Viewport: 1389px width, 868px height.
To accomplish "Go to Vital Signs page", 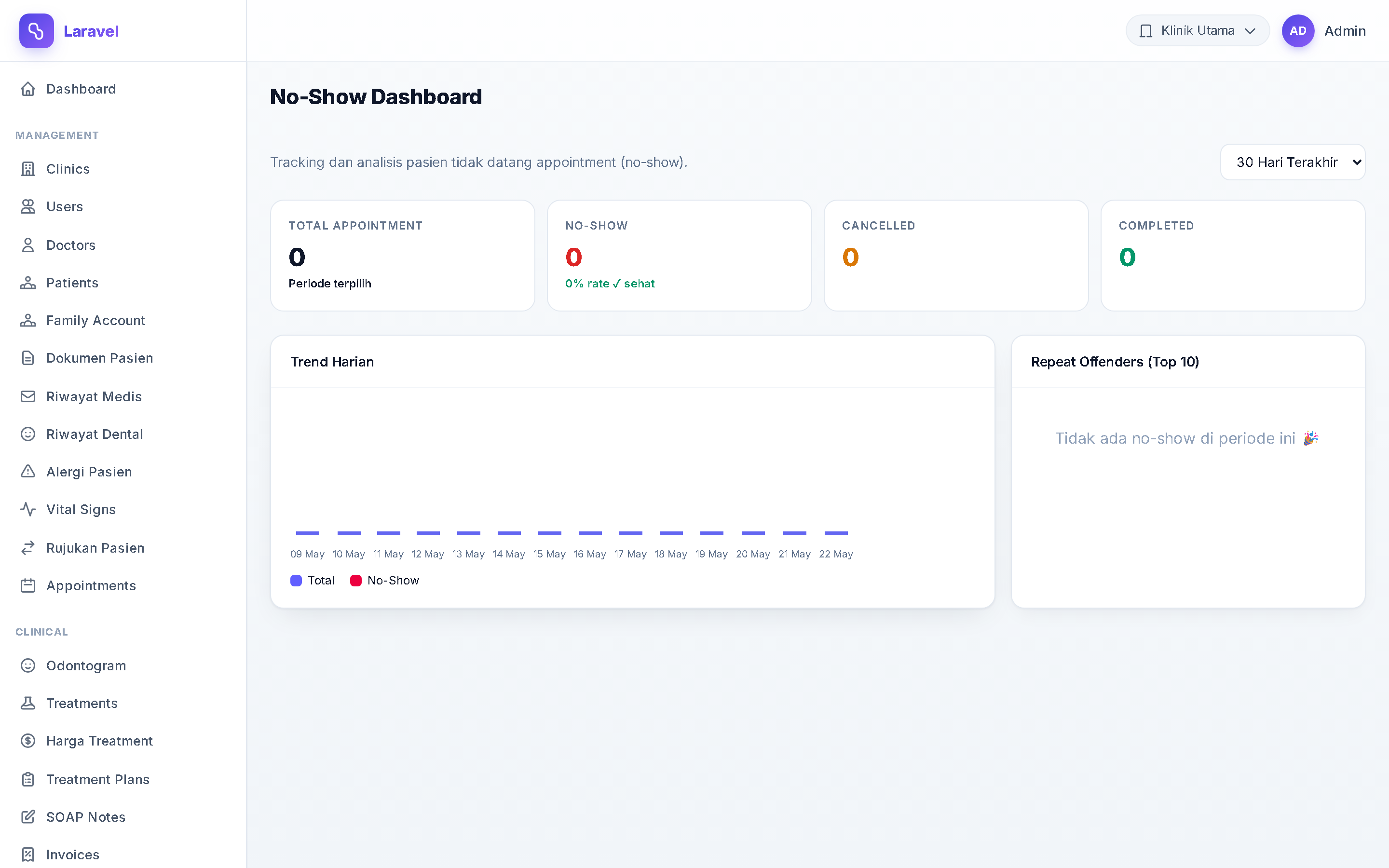I will pos(123,510).
